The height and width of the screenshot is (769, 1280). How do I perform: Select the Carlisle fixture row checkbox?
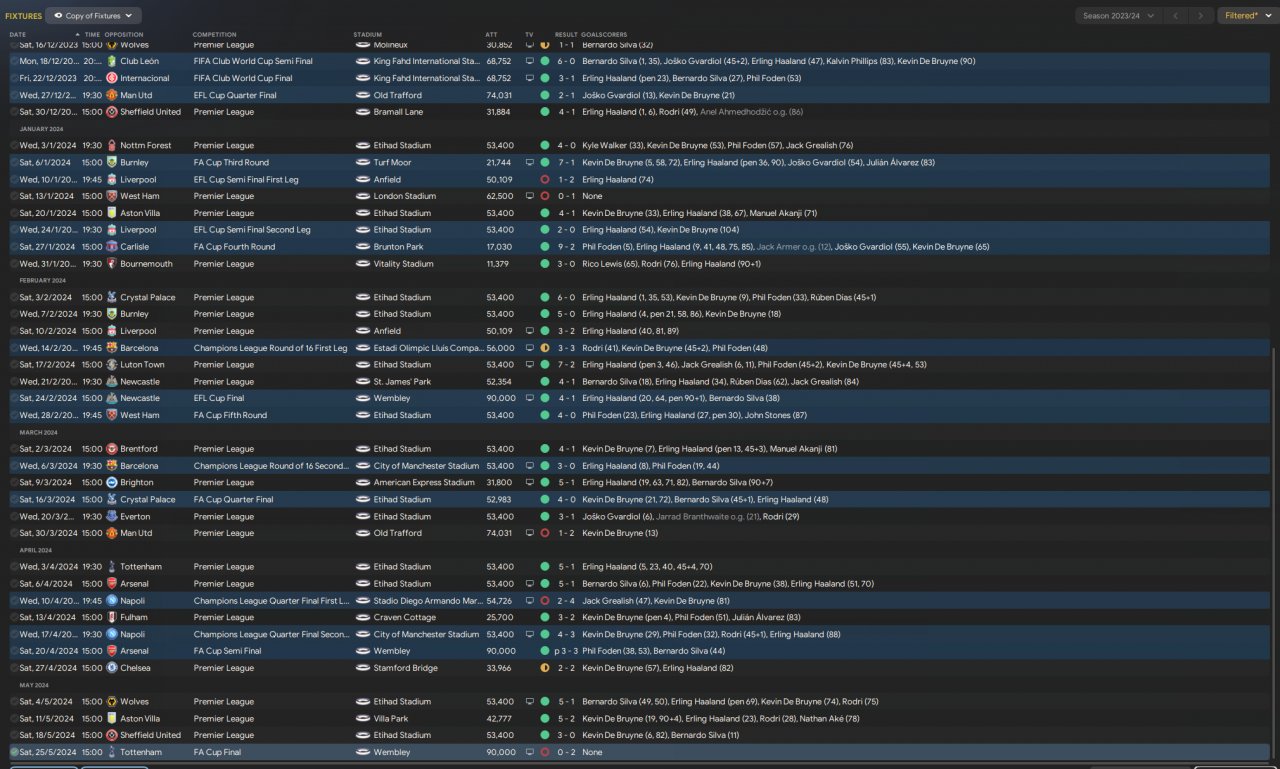[14, 247]
